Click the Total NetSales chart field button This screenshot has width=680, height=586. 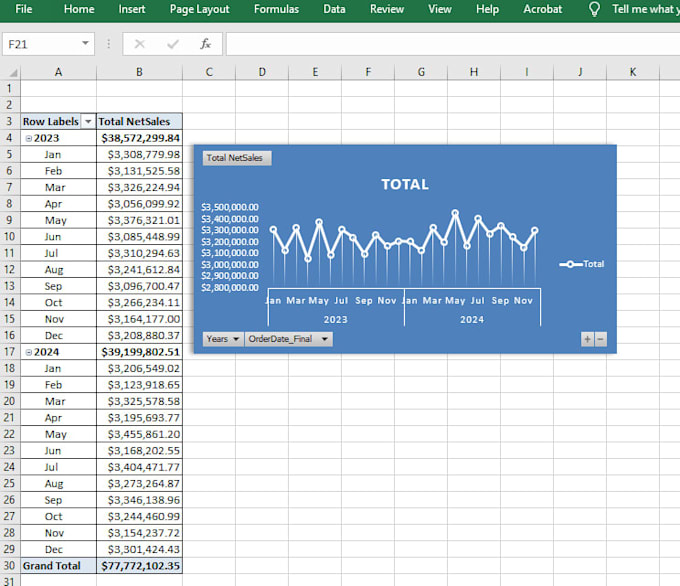pos(237,158)
